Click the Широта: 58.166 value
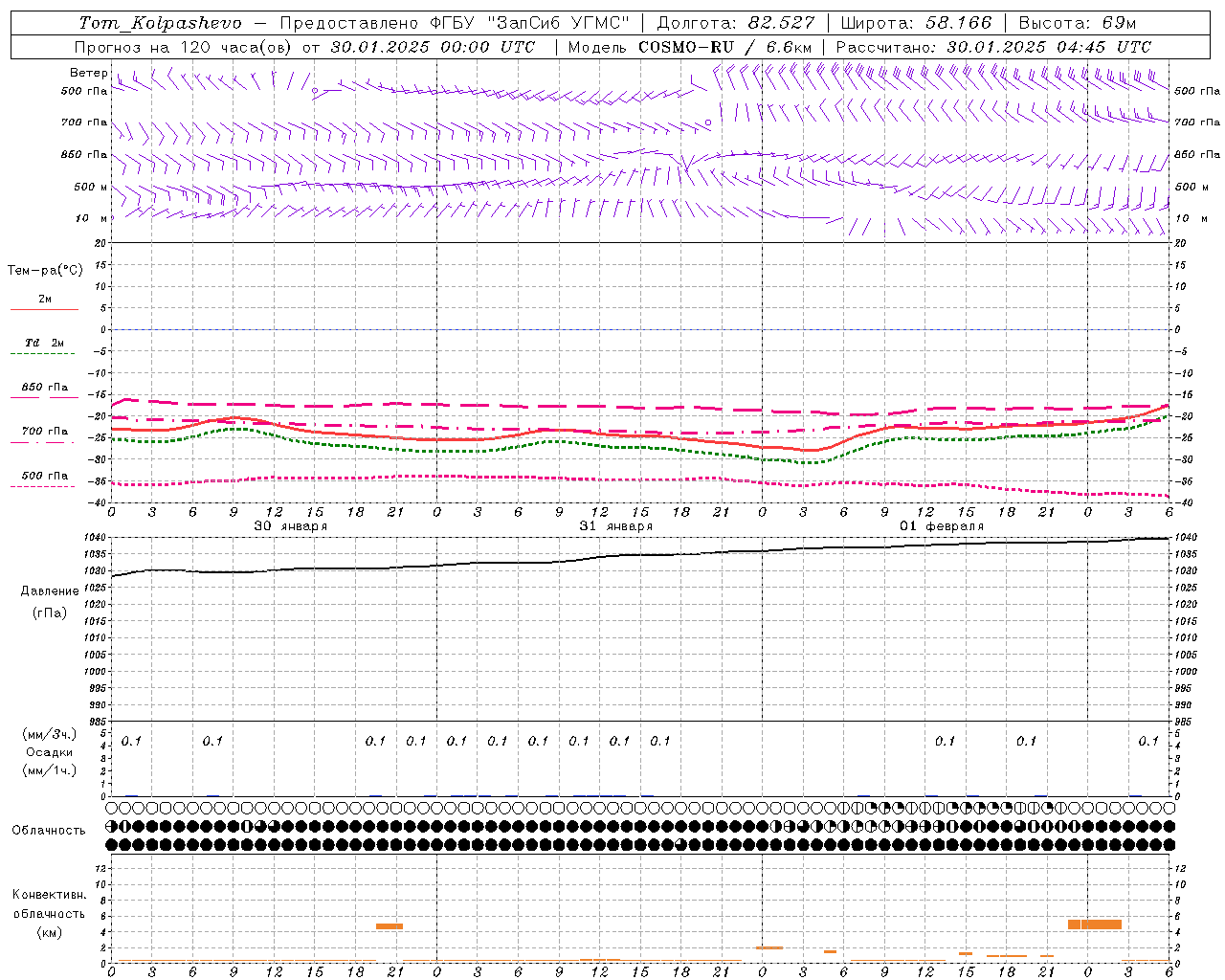Image resolution: width=1225 pixels, height=980 pixels. coord(917,23)
